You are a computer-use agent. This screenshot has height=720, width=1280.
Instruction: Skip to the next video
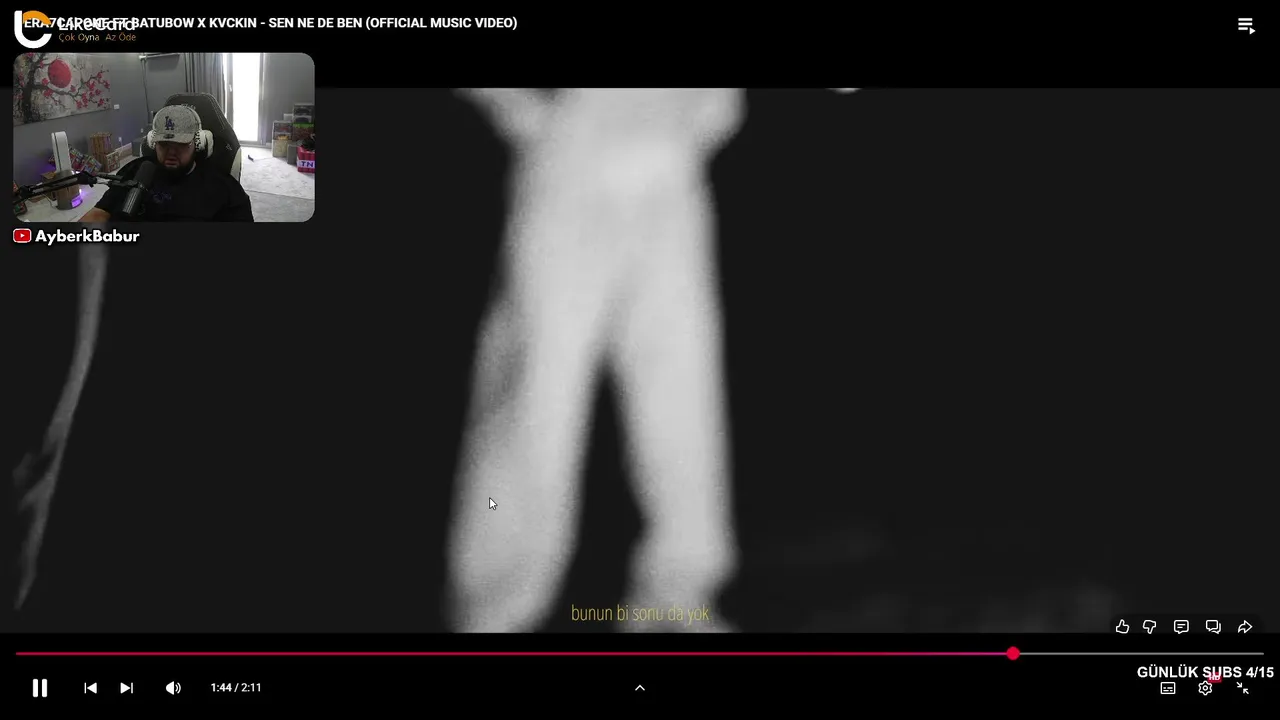tap(126, 688)
